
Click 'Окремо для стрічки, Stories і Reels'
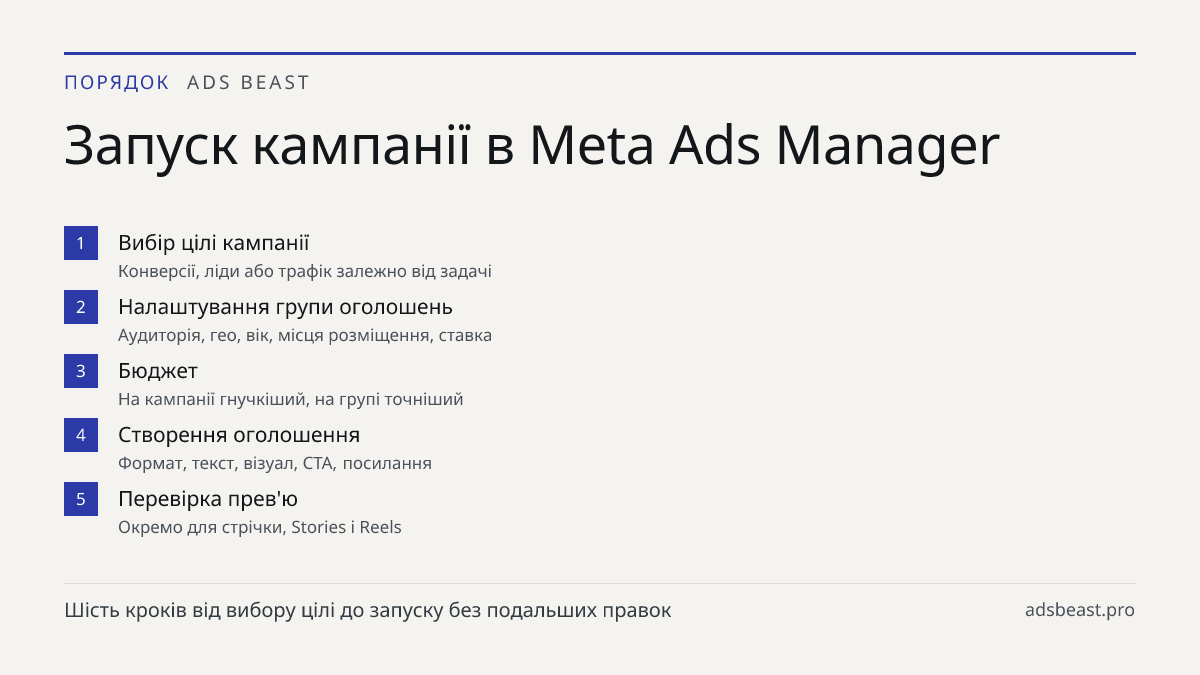point(260,527)
